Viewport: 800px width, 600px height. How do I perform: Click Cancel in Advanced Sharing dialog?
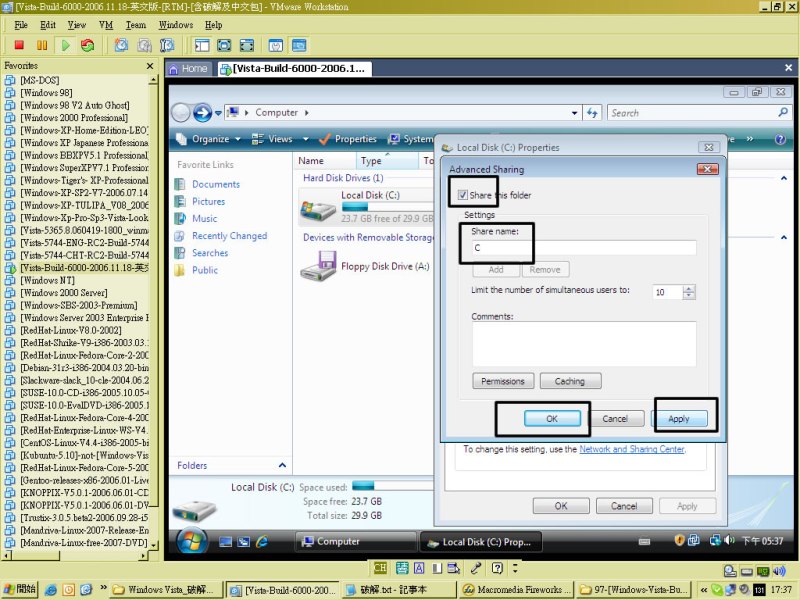615,419
